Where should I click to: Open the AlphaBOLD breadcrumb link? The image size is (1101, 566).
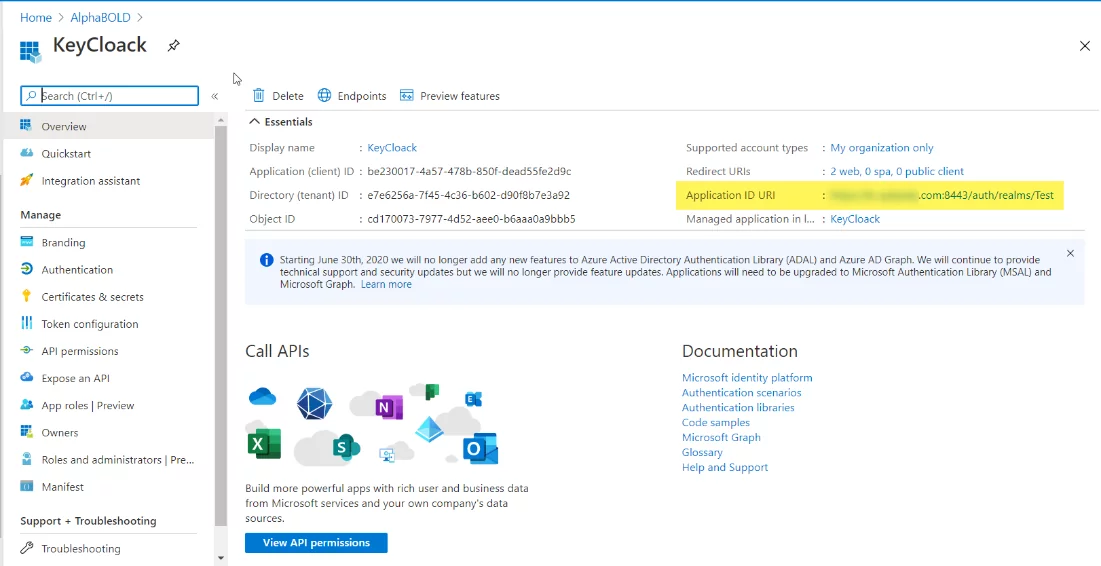click(x=100, y=18)
